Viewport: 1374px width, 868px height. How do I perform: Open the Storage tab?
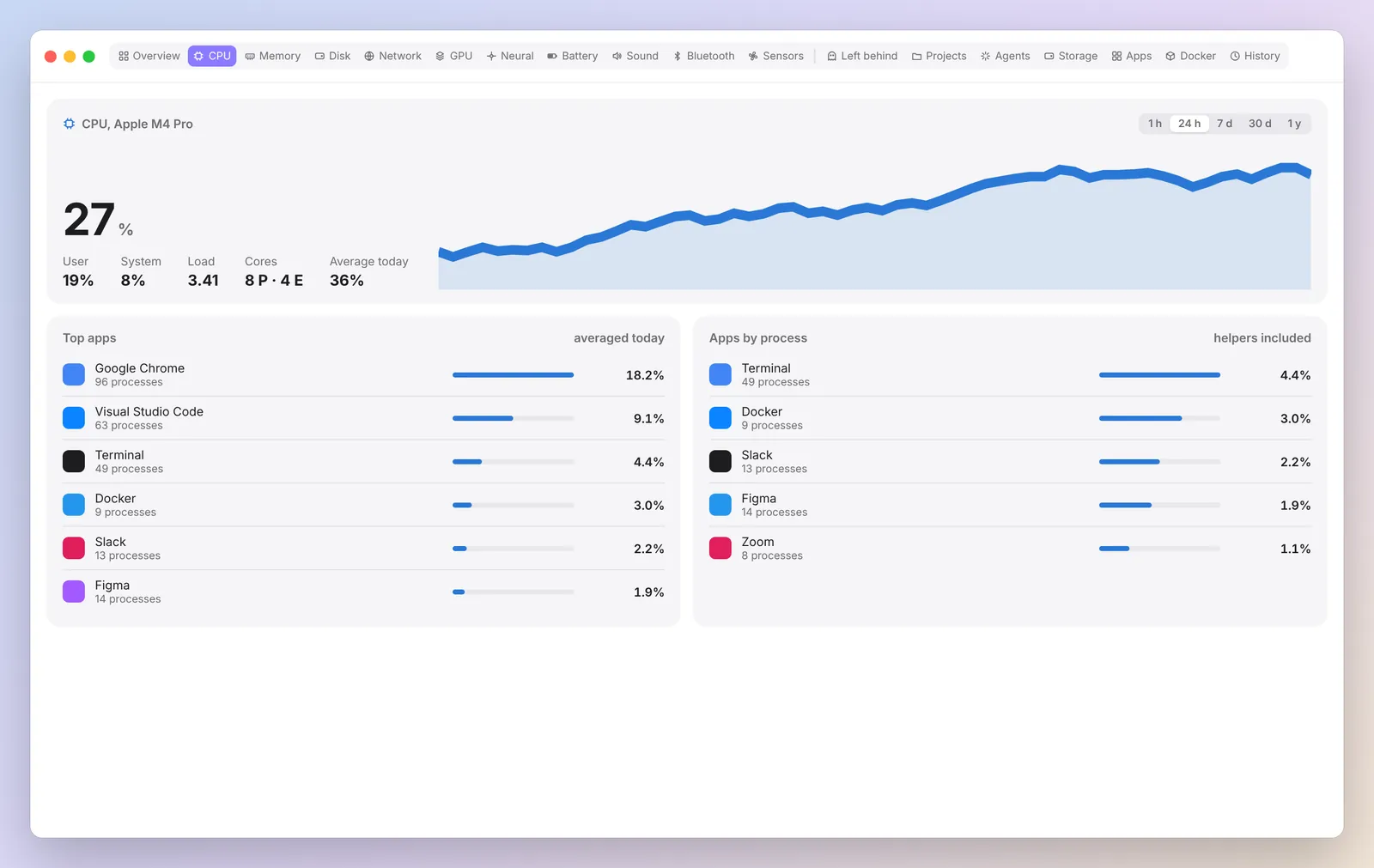pos(1071,56)
